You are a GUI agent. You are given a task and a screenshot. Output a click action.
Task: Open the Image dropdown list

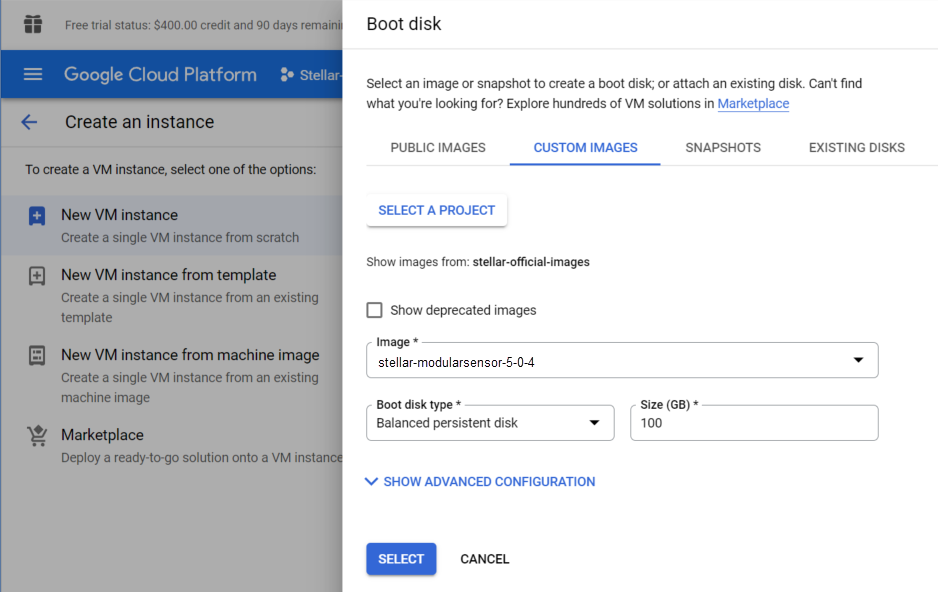click(x=622, y=361)
